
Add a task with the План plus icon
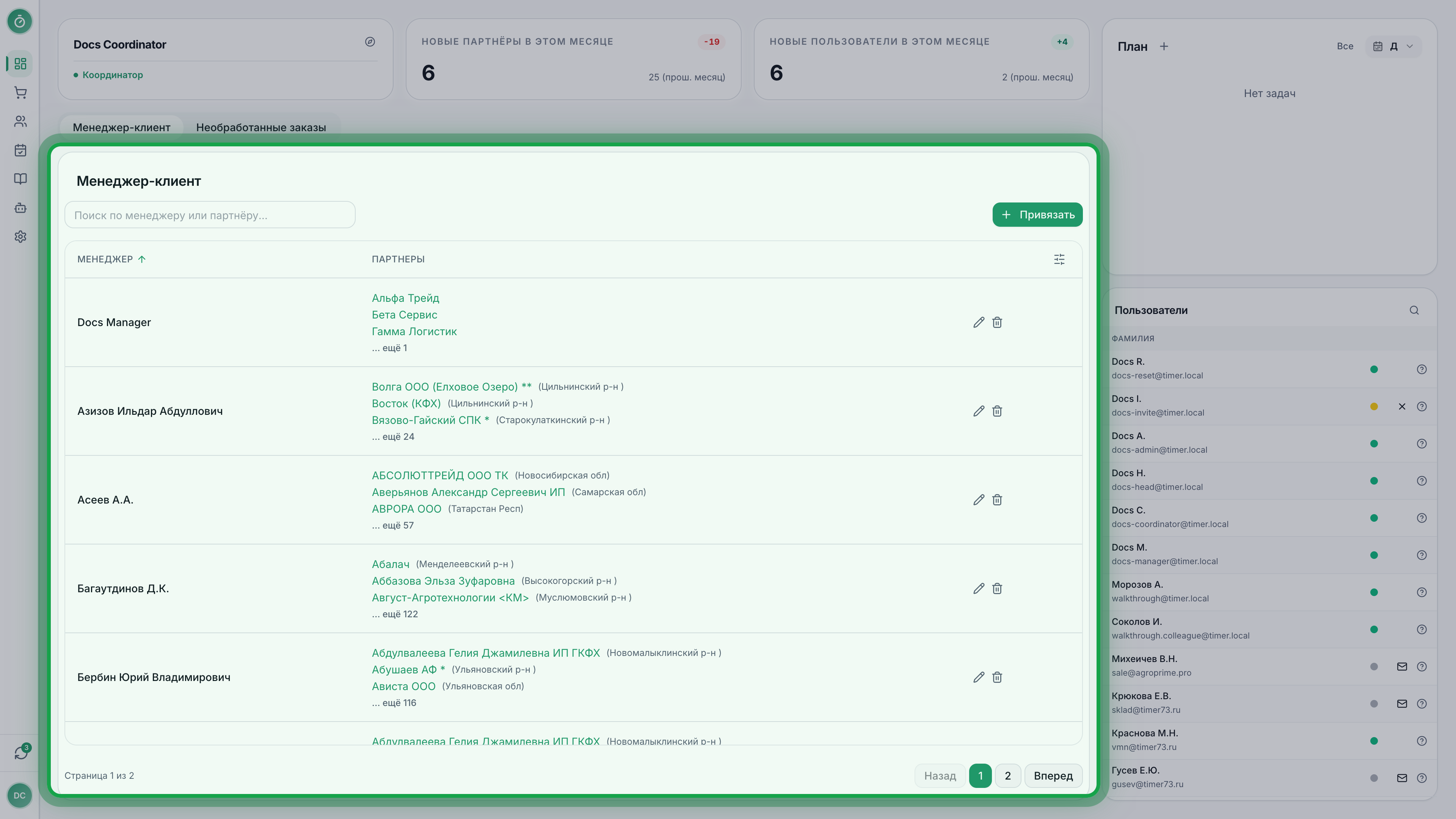[1164, 46]
